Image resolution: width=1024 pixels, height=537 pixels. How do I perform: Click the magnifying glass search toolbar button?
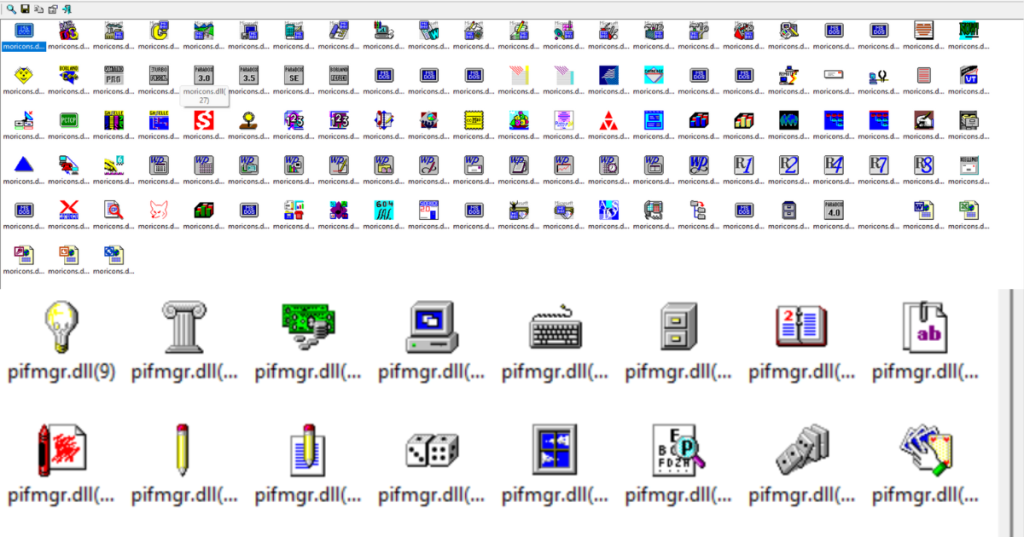point(11,9)
